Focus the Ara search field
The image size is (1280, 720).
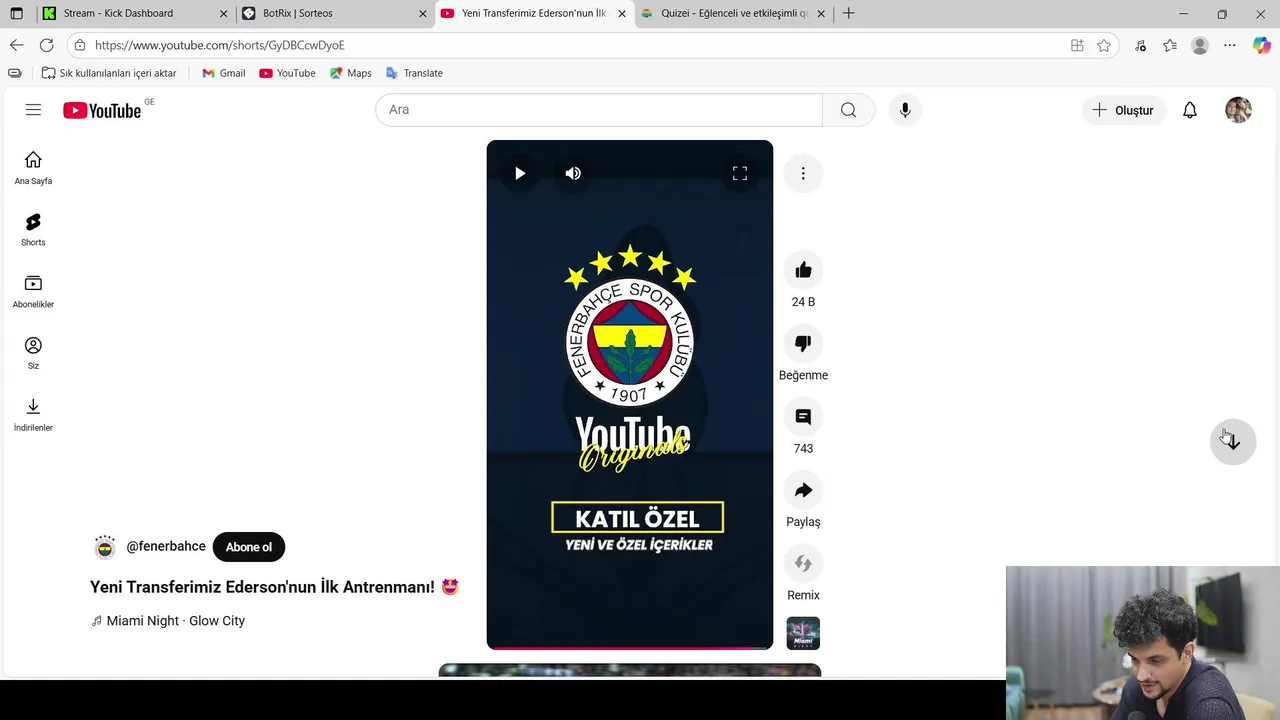pyautogui.click(x=598, y=110)
